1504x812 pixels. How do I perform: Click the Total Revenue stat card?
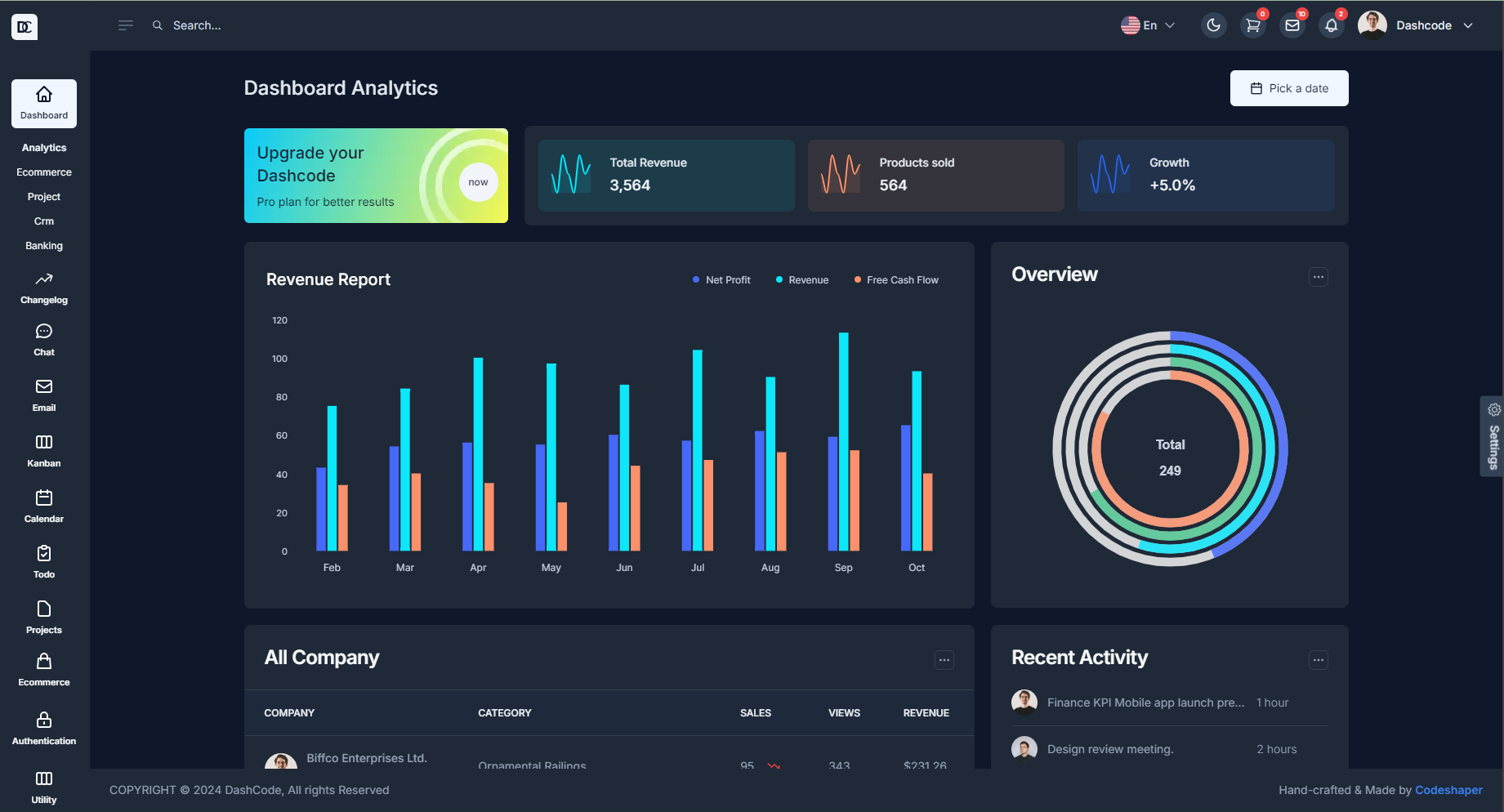coord(667,176)
